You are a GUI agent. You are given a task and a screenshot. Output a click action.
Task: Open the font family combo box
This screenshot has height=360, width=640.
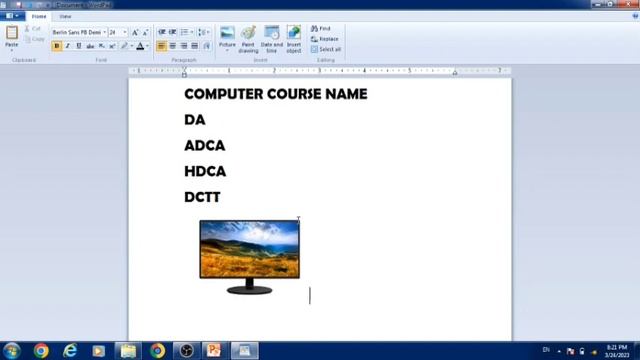pos(79,32)
